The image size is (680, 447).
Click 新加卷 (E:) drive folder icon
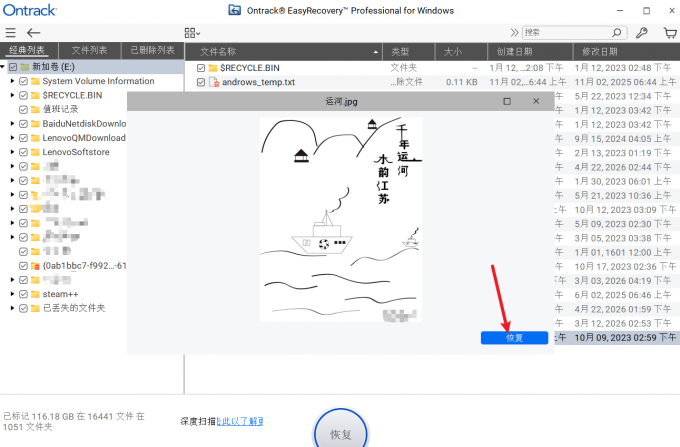point(25,67)
